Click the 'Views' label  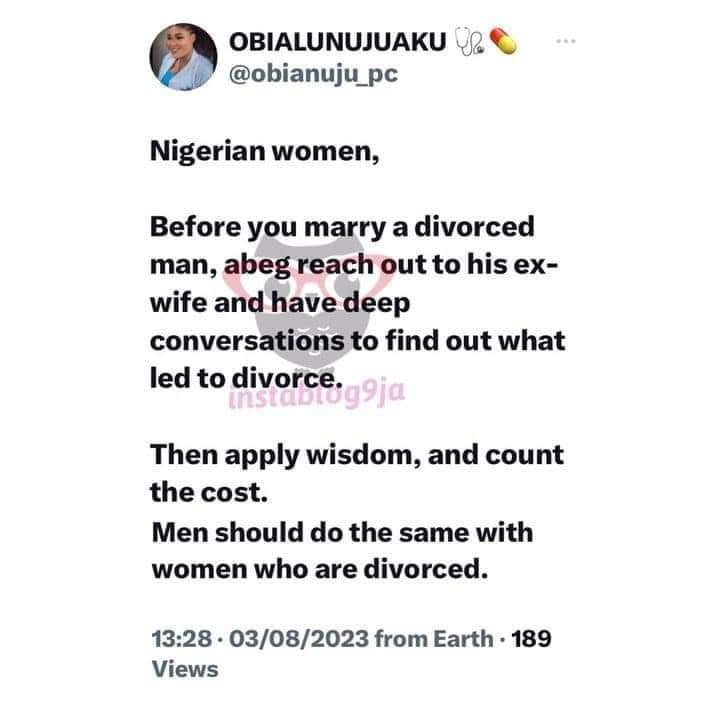pos(185,669)
